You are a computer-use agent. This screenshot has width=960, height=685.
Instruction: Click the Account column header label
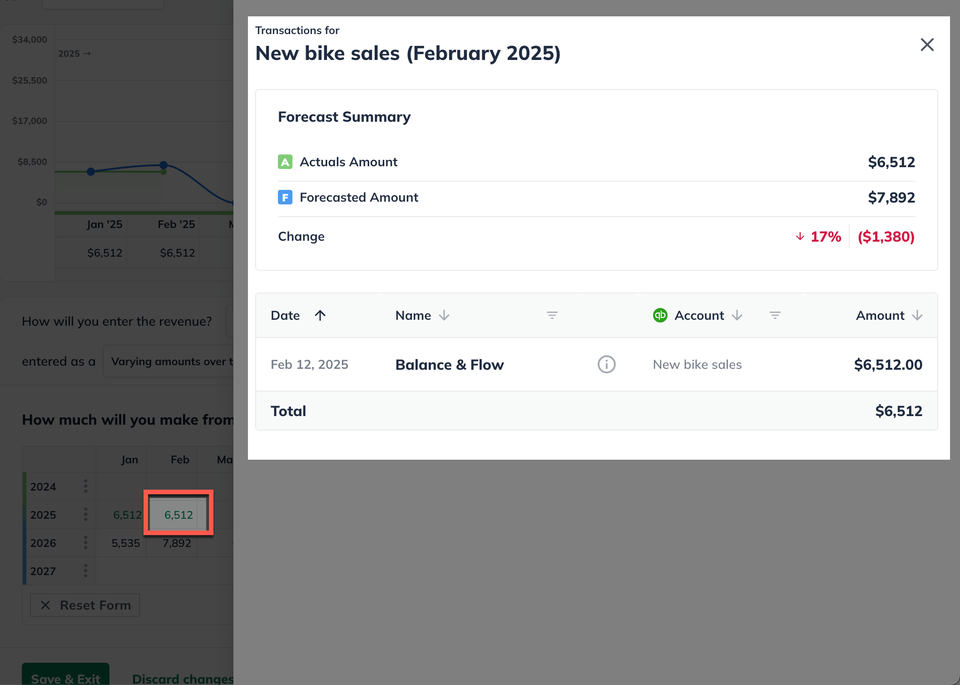(699, 315)
